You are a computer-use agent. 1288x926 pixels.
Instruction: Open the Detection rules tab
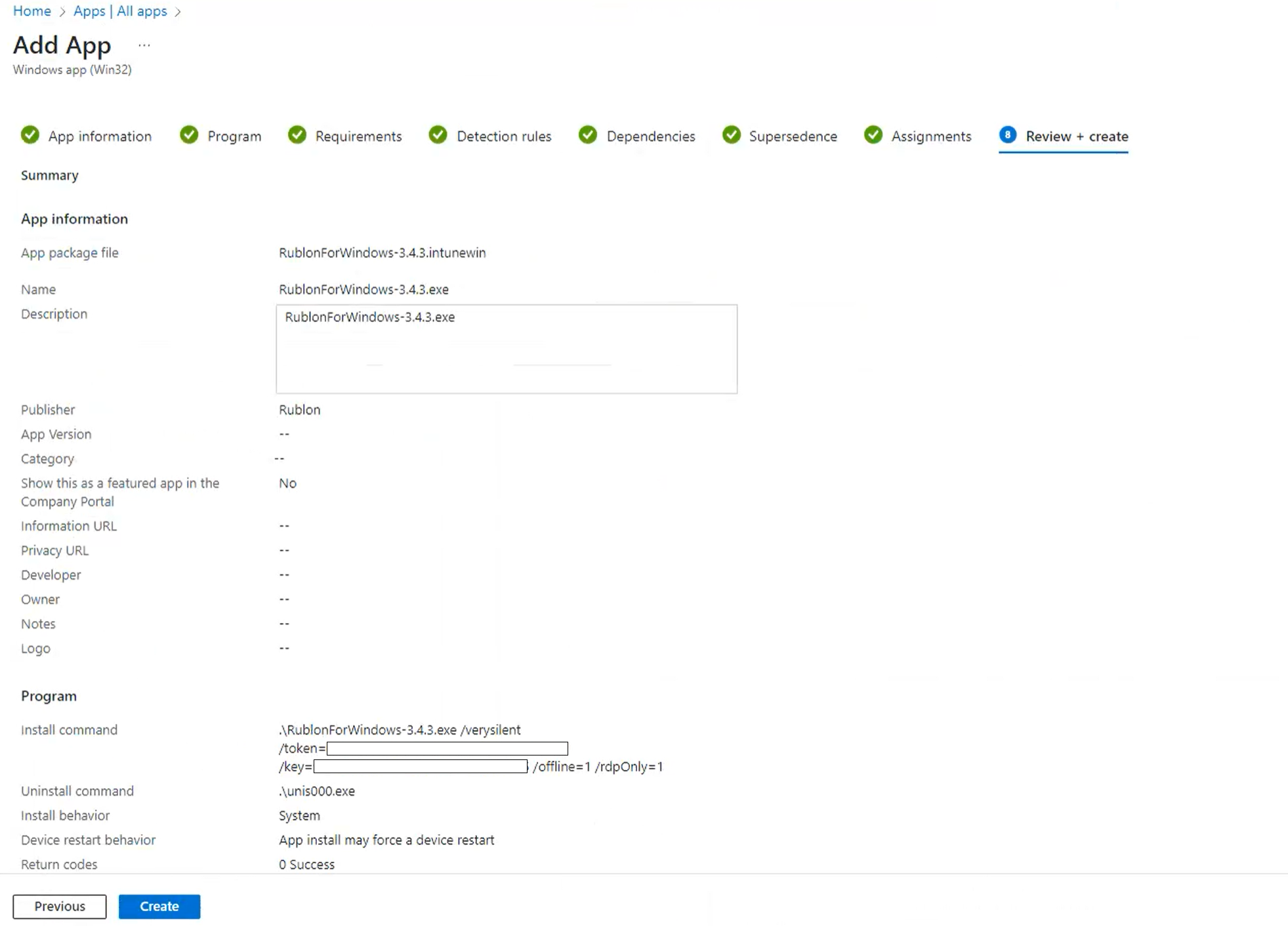pyautogui.click(x=504, y=136)
